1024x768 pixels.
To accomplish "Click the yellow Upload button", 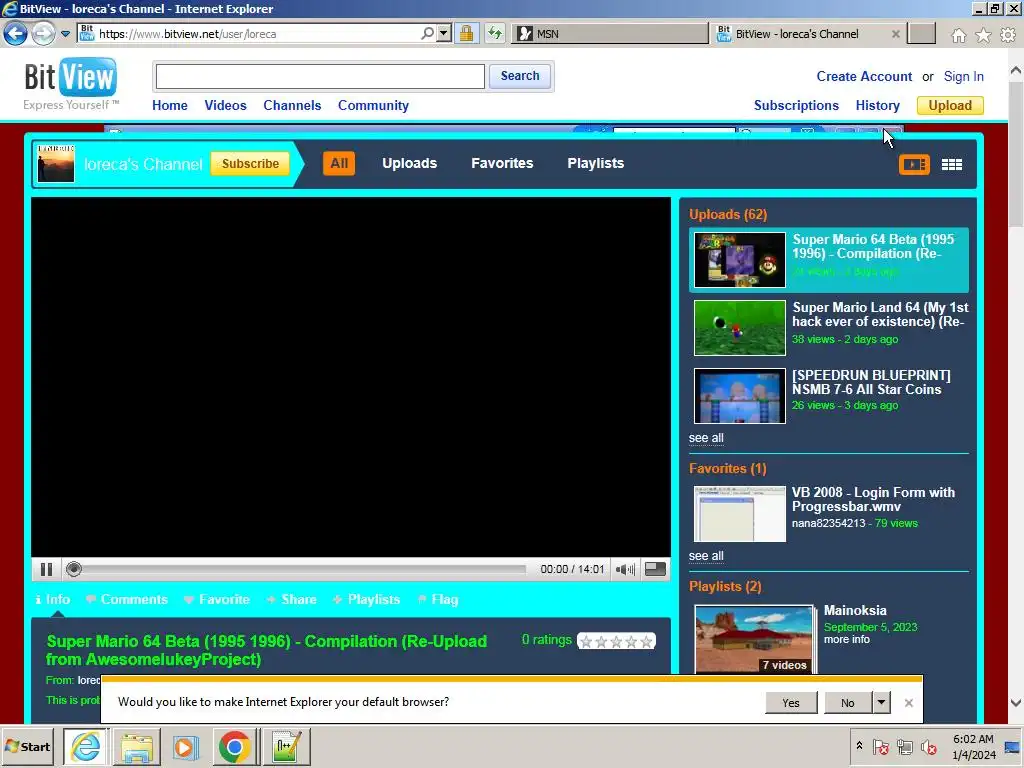I will point(950,105).
